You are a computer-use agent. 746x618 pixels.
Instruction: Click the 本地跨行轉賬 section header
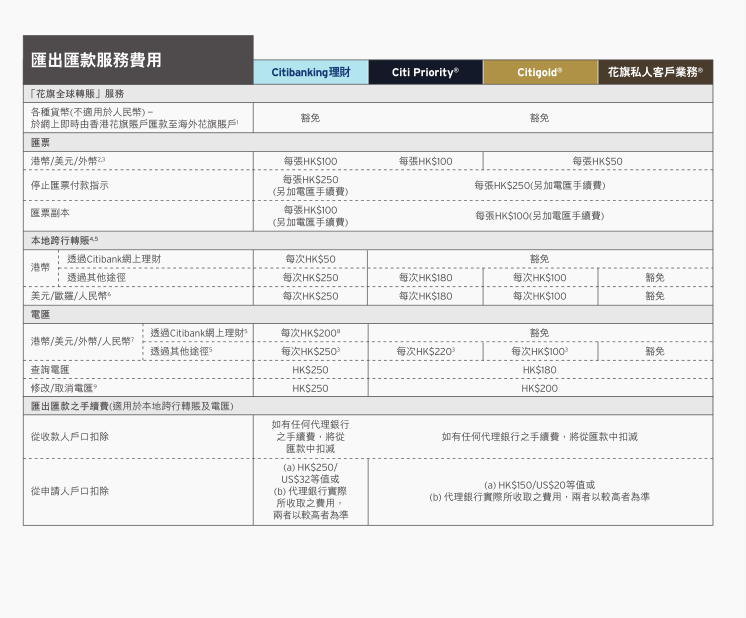(64, 241)
